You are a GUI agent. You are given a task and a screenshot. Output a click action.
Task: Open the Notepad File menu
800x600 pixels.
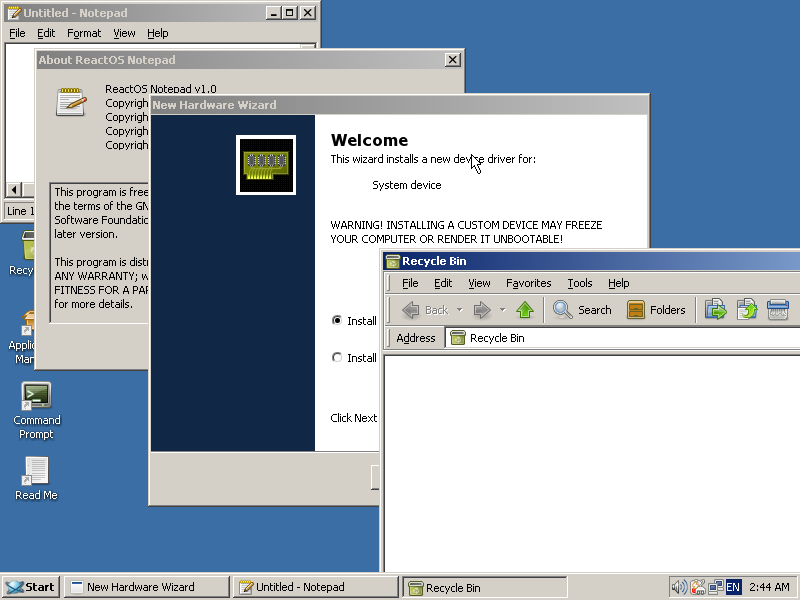pyautogui.click(x=17, y=33)
